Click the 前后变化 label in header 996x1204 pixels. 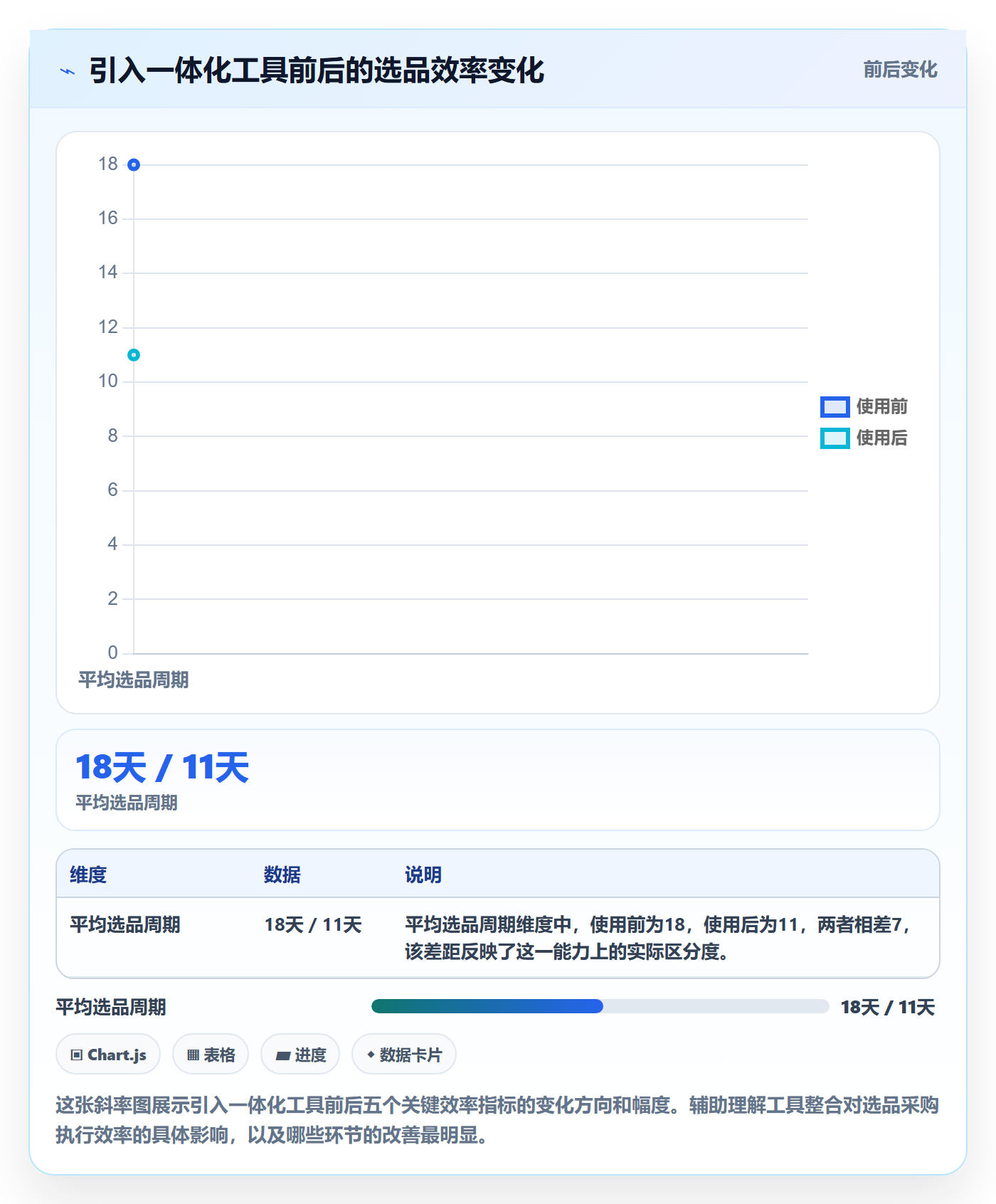[x=900, y=70]
